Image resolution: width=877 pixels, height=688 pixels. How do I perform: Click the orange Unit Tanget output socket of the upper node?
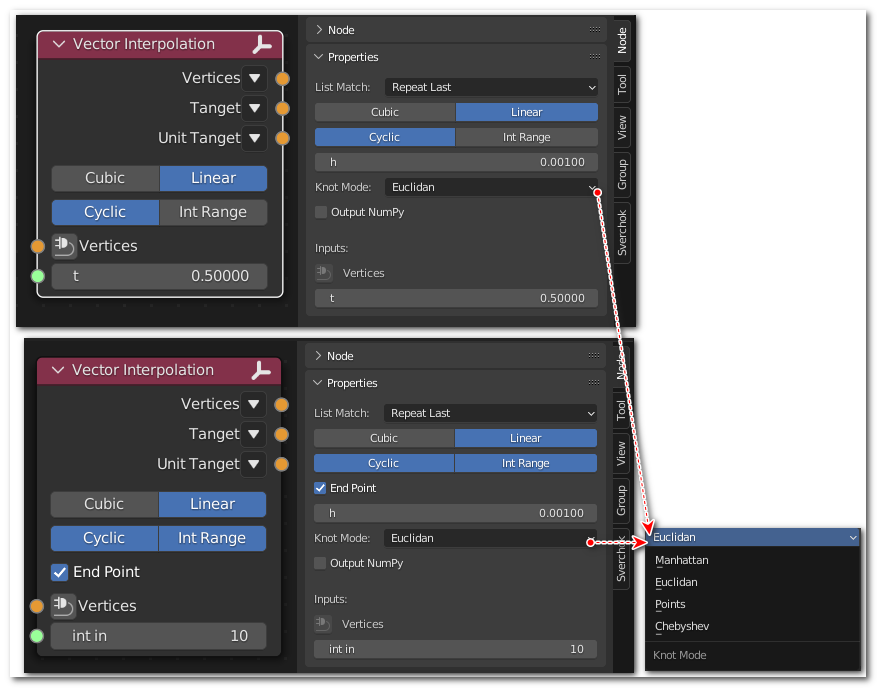coord(282,138)
